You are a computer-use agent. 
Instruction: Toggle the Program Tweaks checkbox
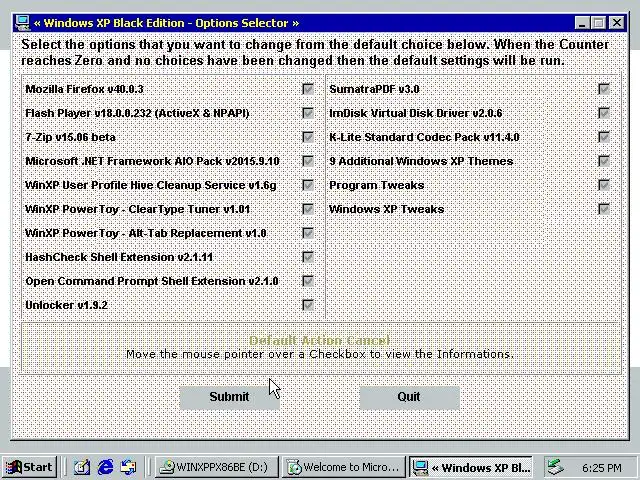[604, 185]
